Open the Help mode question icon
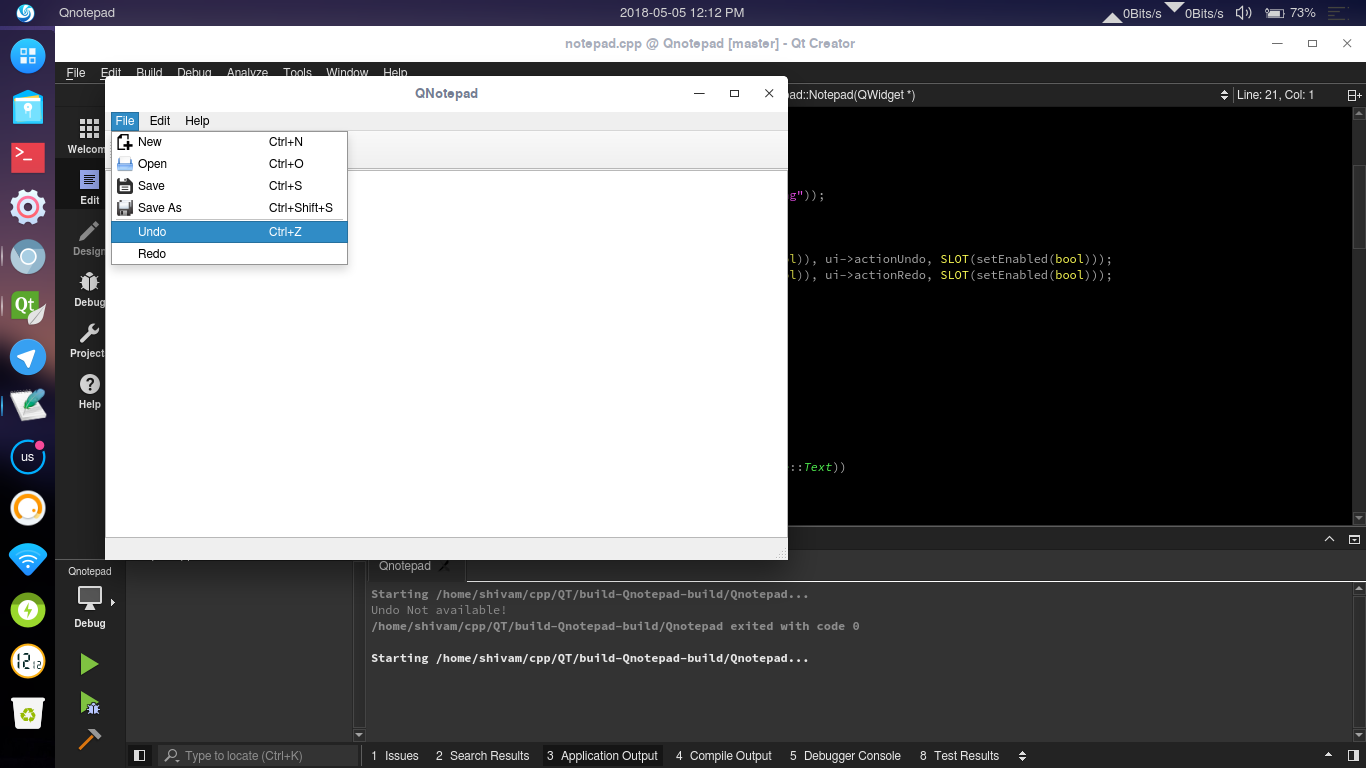 click(89, 391)
